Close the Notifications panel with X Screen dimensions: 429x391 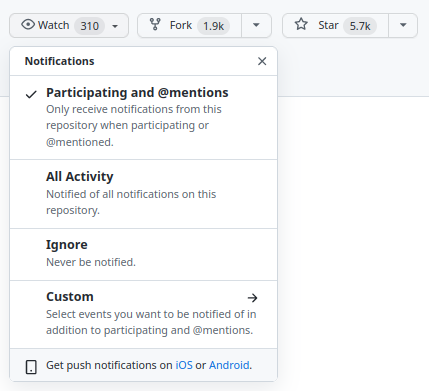[262, 61]
